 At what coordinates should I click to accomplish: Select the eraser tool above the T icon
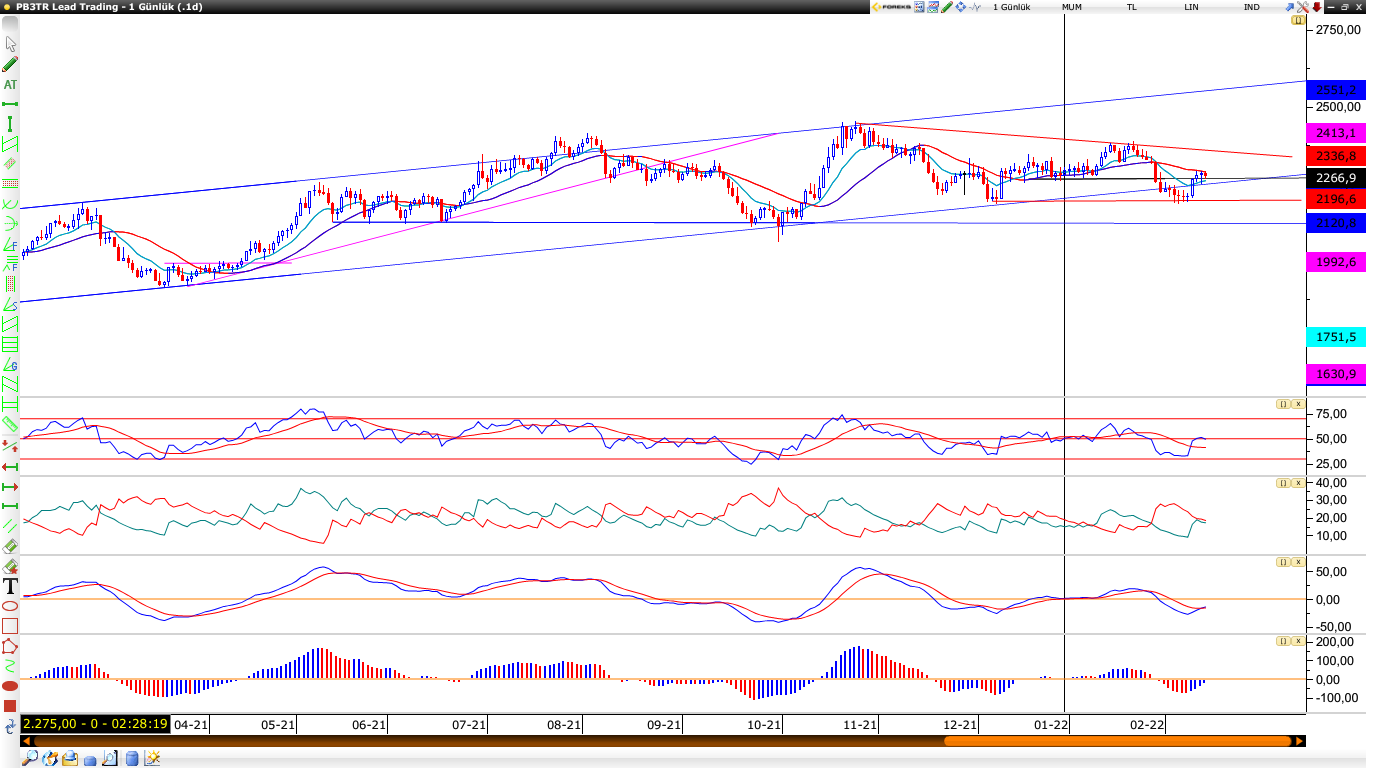point(11,566)
